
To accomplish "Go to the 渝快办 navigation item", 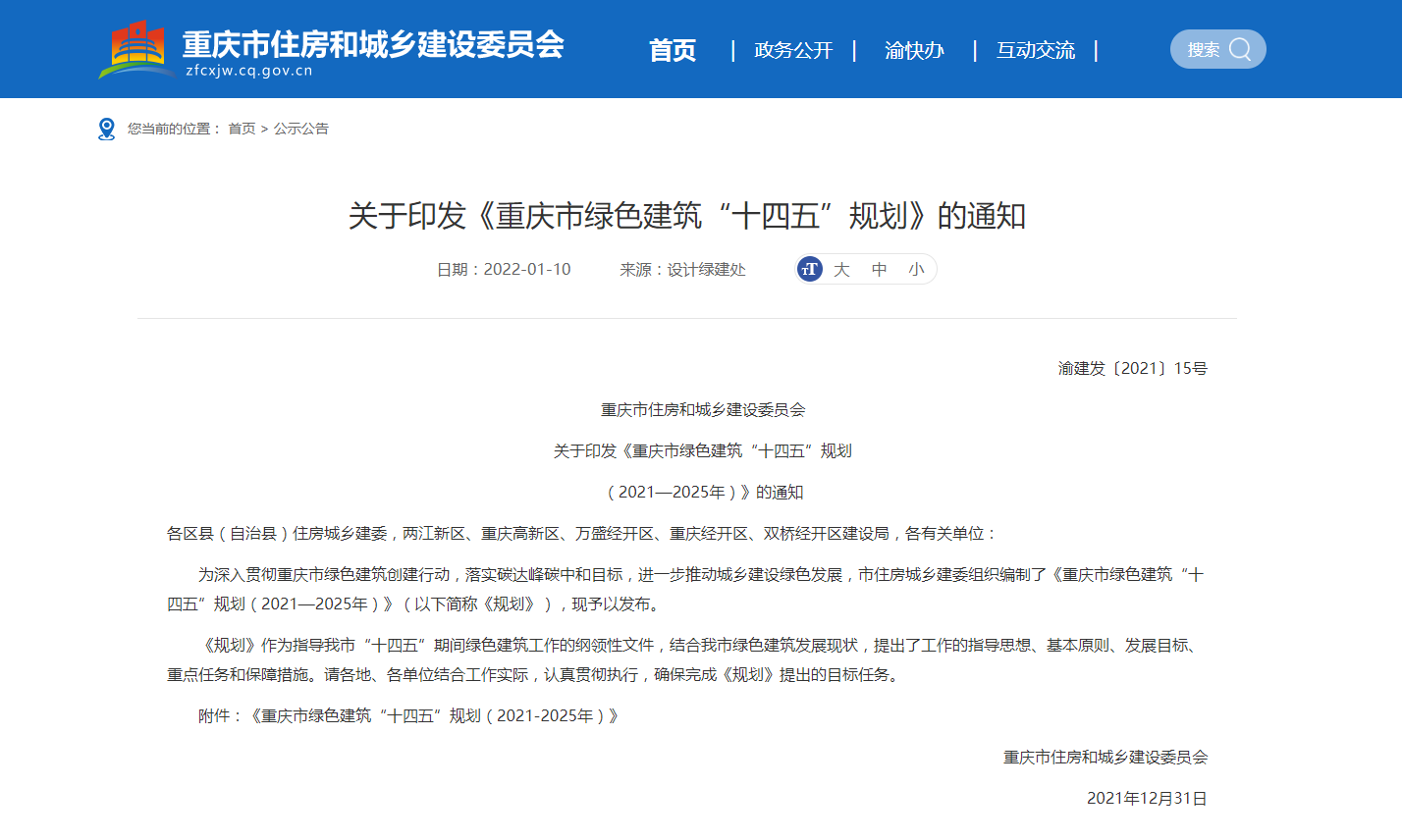I will [914, 50].
